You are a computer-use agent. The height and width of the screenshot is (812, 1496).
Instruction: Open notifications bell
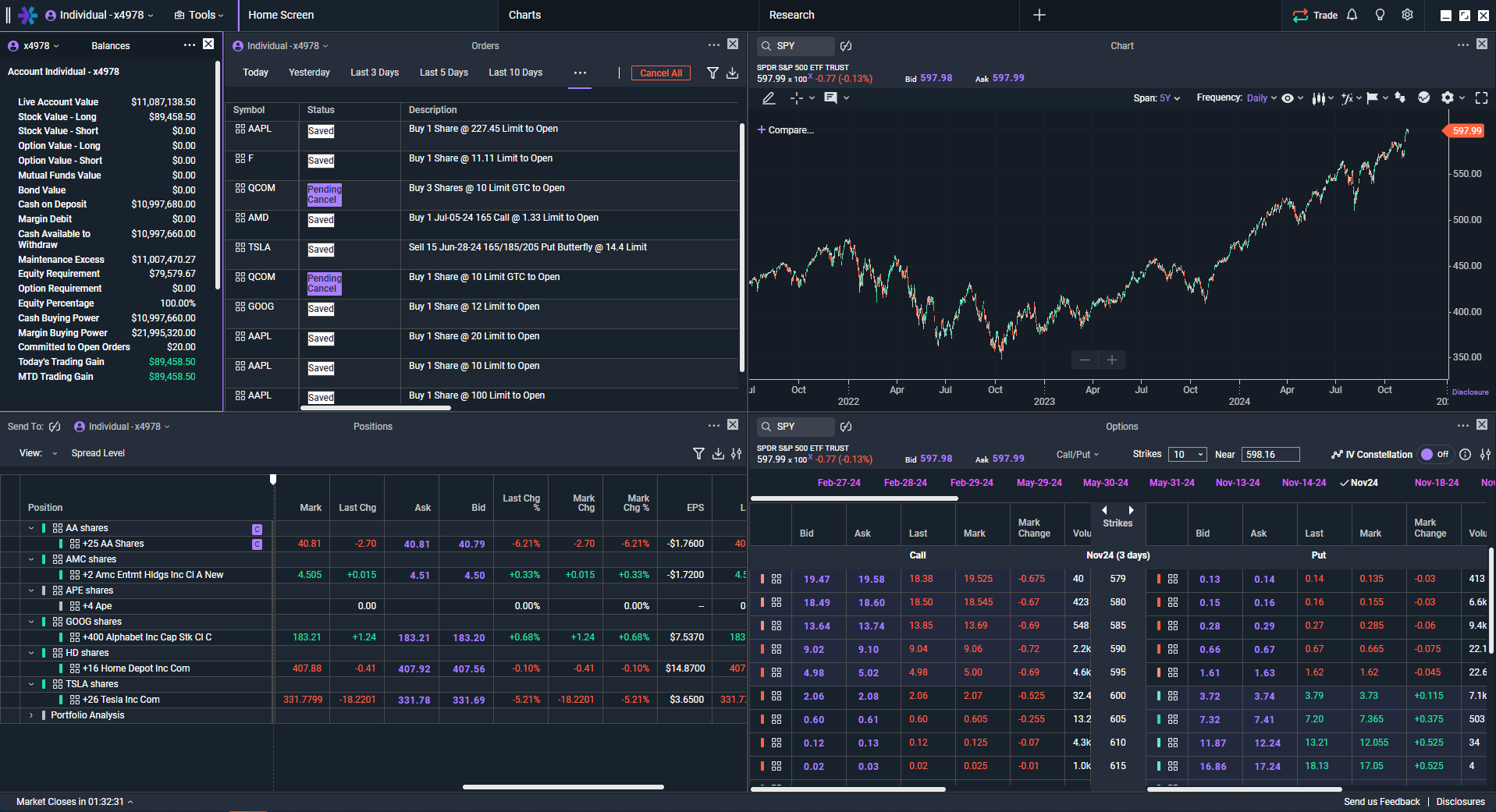[1352, 15]
